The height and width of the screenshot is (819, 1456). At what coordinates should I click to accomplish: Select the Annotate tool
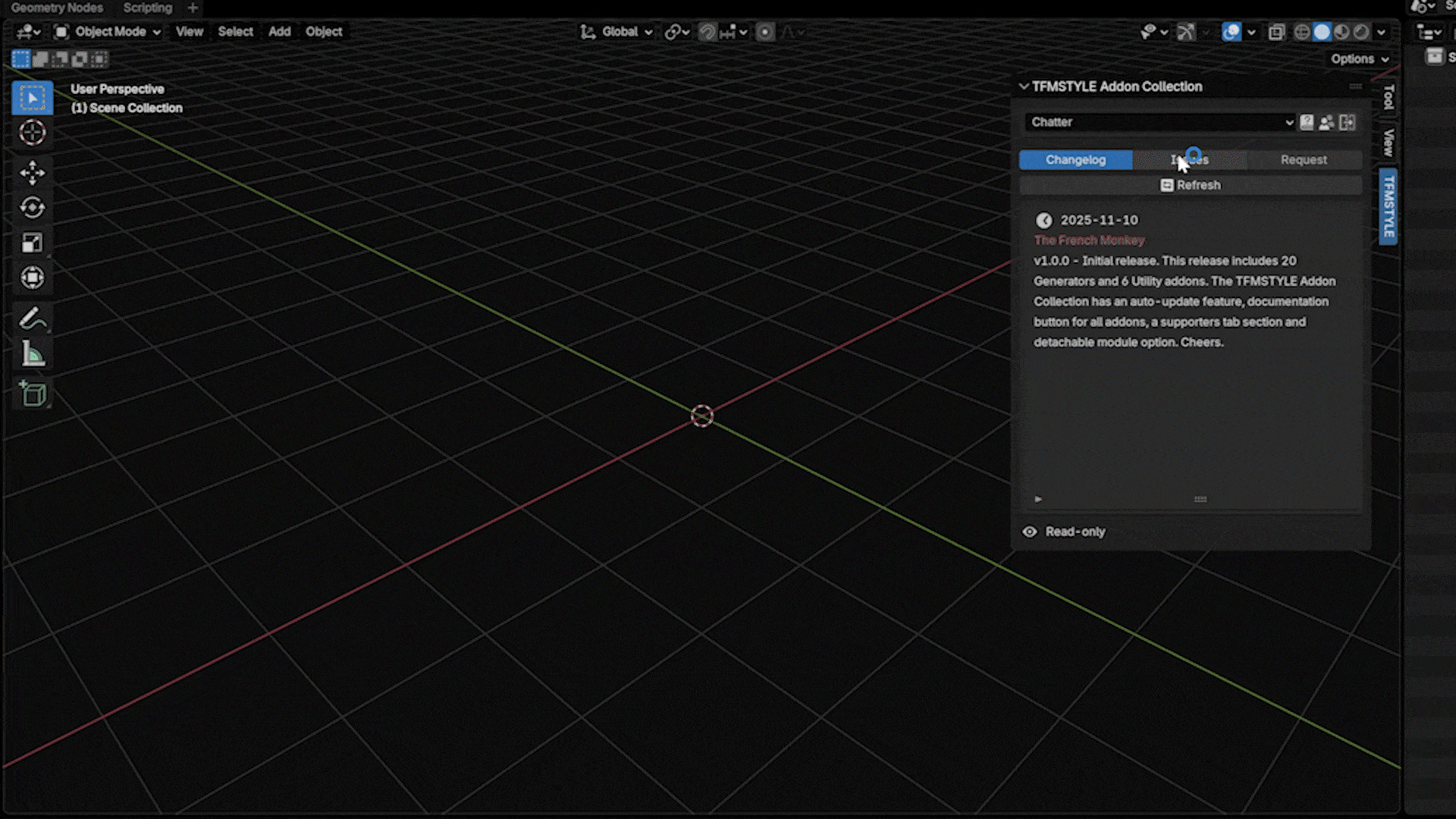click(x=32, y=319)
